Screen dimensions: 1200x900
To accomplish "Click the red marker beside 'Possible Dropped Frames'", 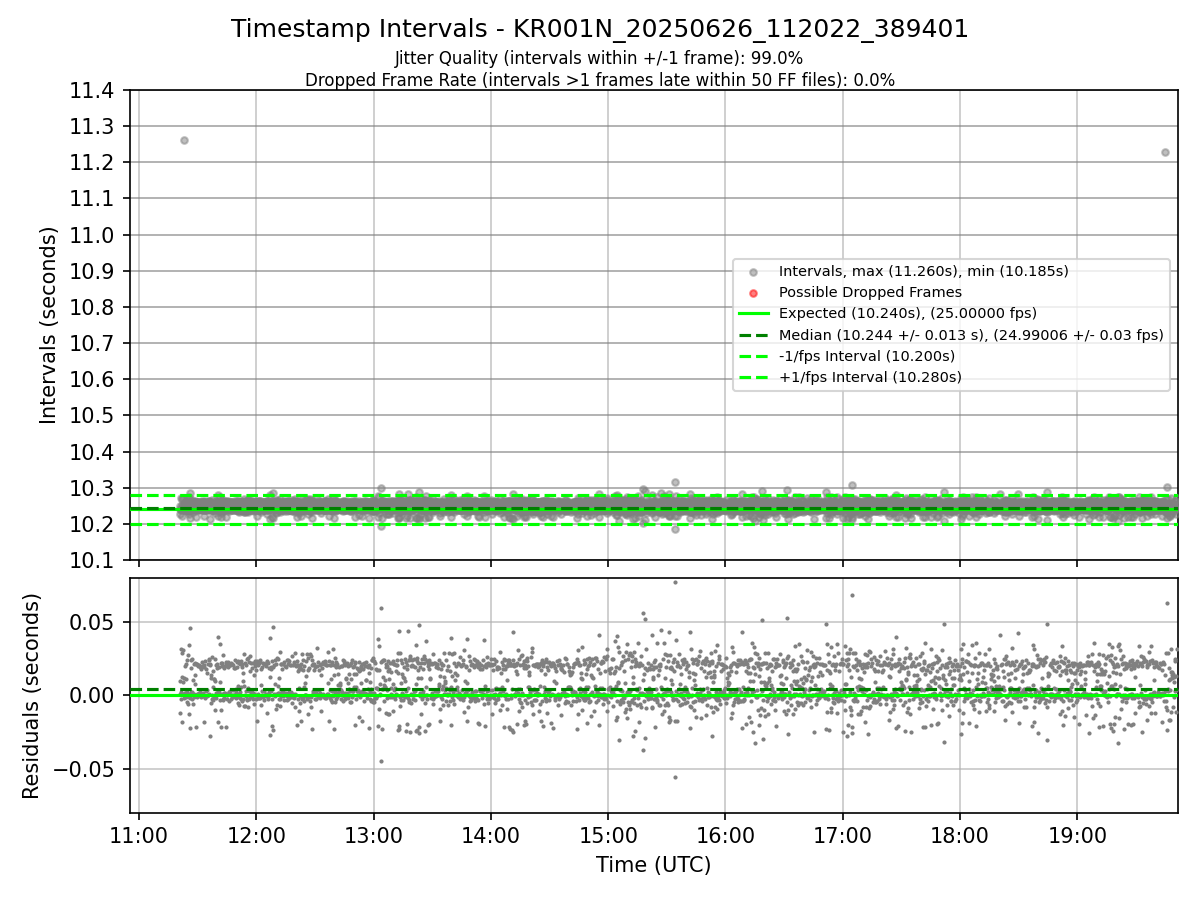I will click(x=753, y=293).
